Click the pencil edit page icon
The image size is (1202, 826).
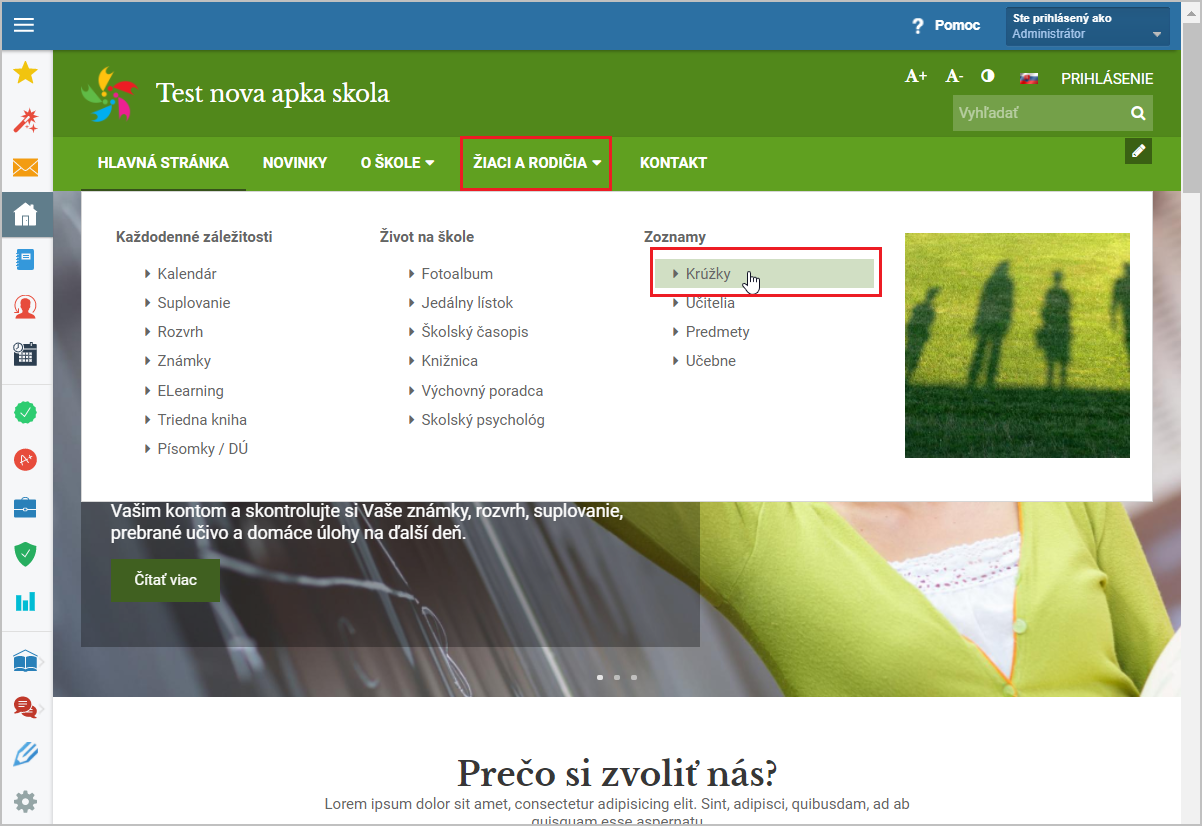point(1138,151)
